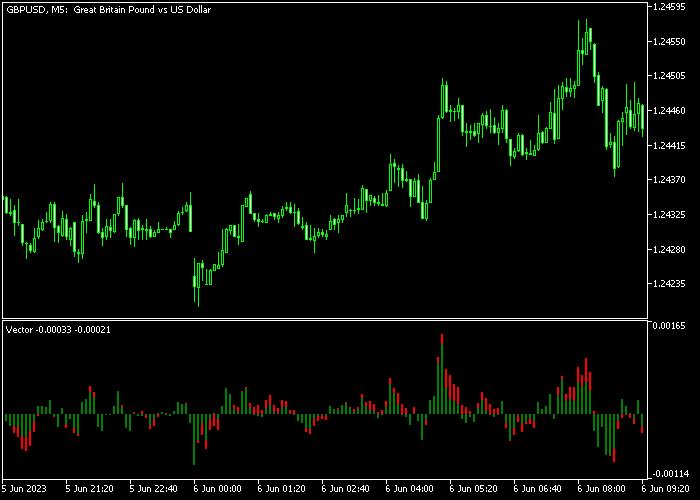Click the 6 Jun 05:20 time label

(x=474, y=489)
